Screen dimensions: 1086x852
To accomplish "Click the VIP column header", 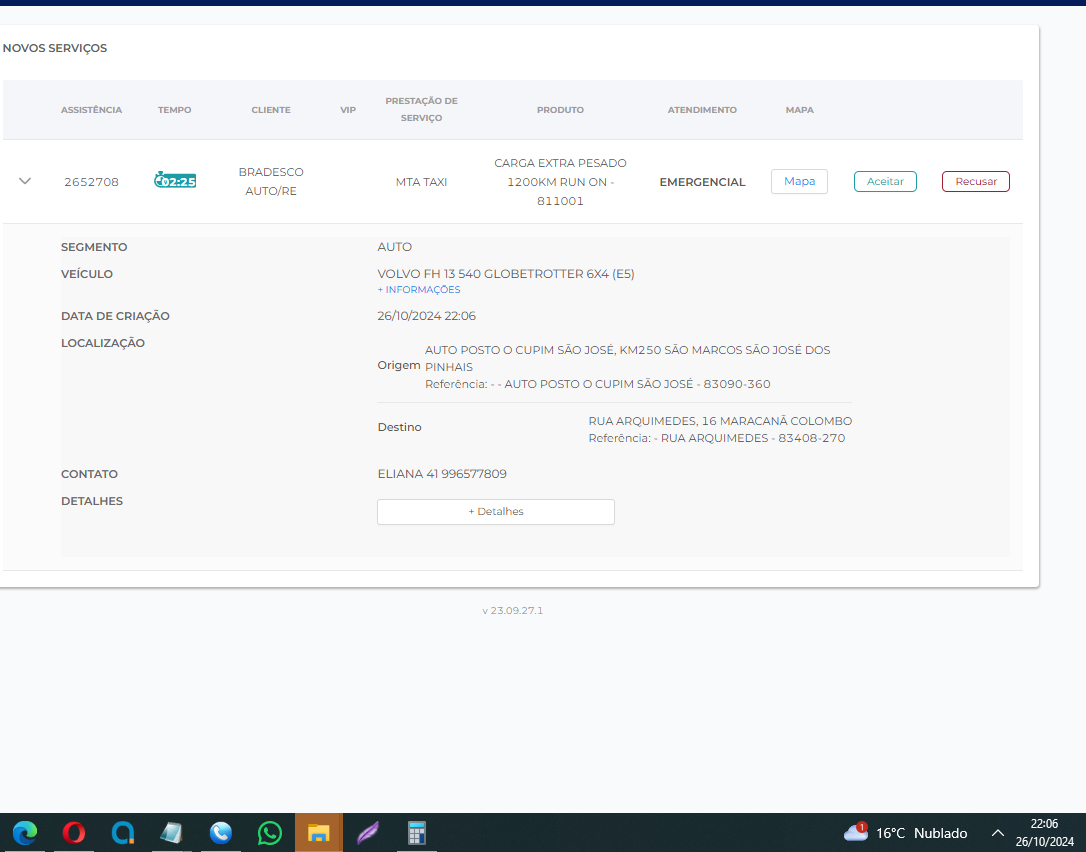I will pos(348,110).
